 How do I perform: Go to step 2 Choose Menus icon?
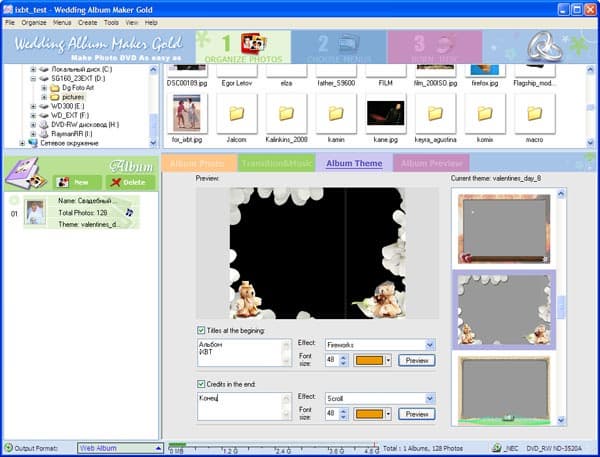click(349, 43)
